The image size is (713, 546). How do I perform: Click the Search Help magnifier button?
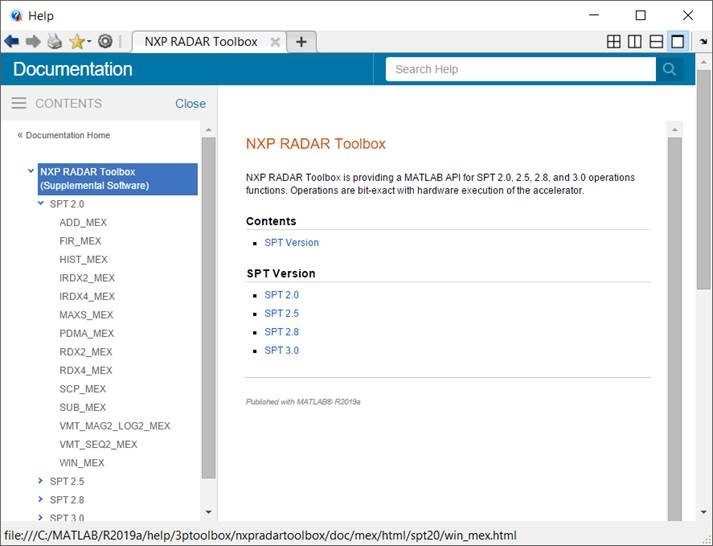pyautogui.click(x=669, y=69)
